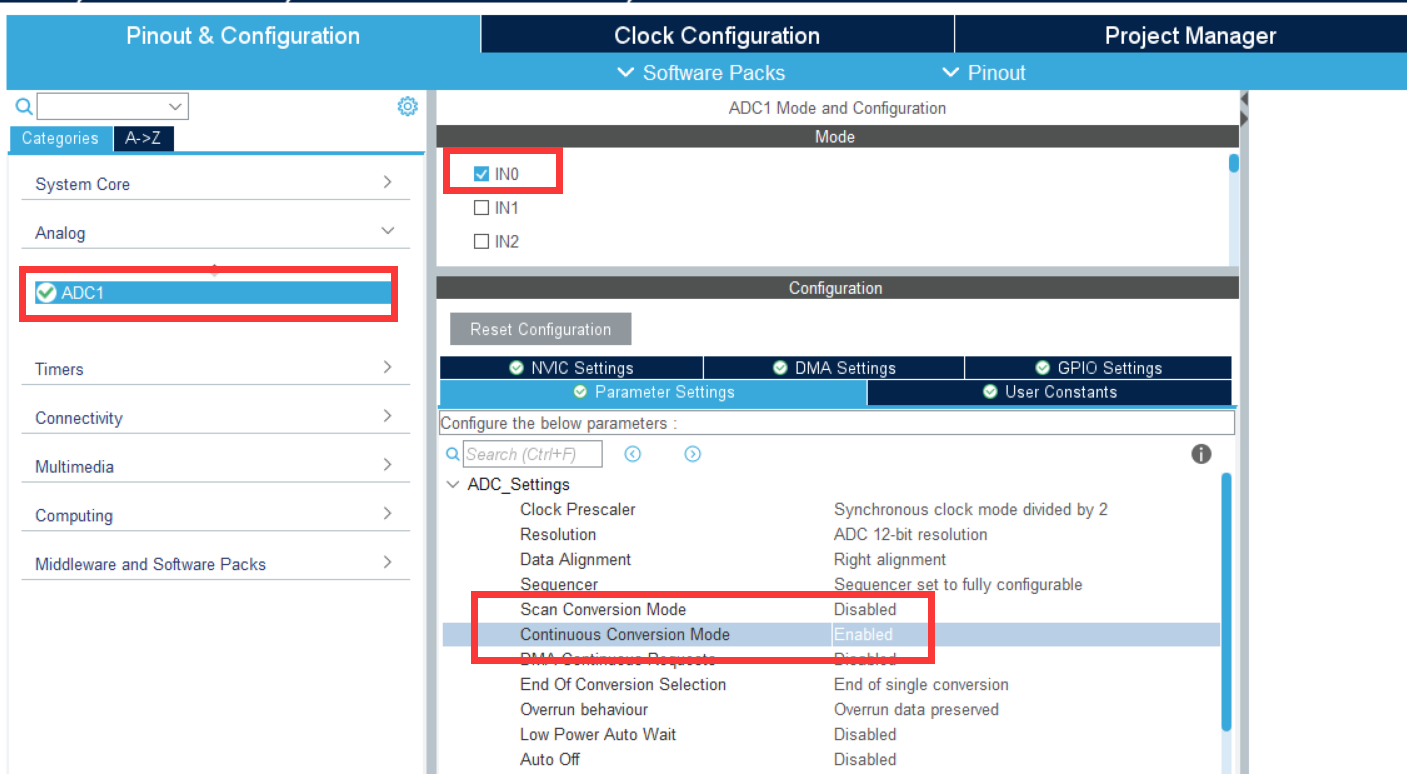Go to next search result arrow
This screenshot has width=1407, height=774.
(x=692, y=454)
